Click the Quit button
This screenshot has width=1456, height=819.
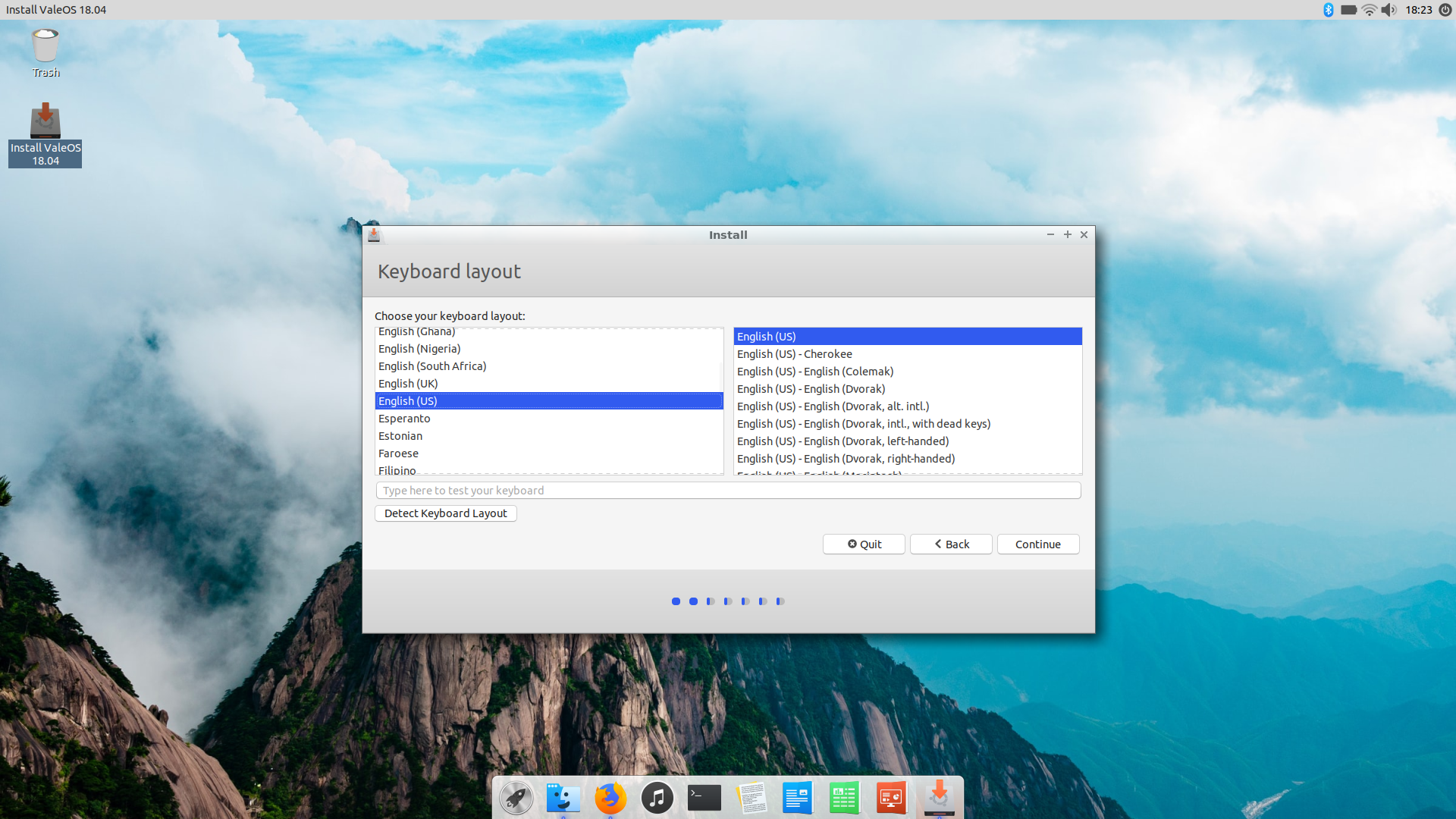[864, 544]
